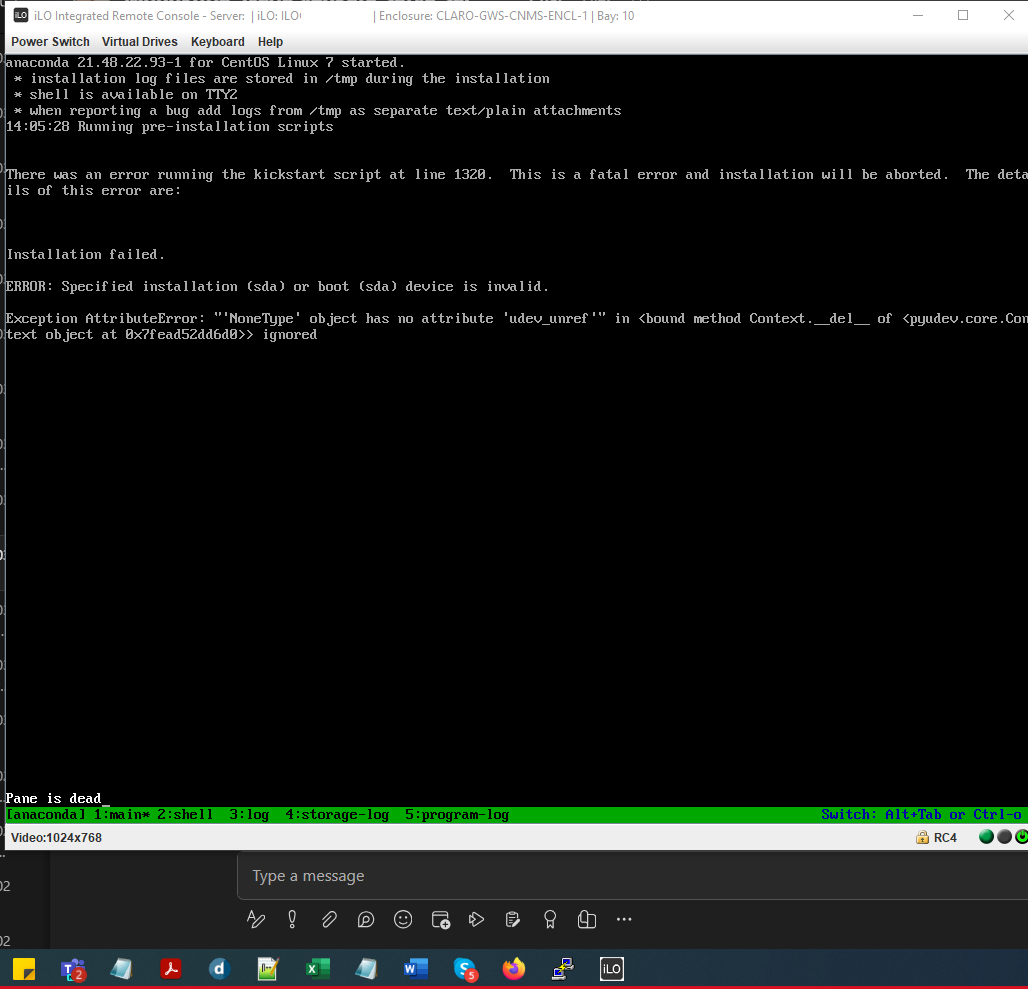
Task: Click the 'Video:1024x768' status text
Action: tap(56, 838)
